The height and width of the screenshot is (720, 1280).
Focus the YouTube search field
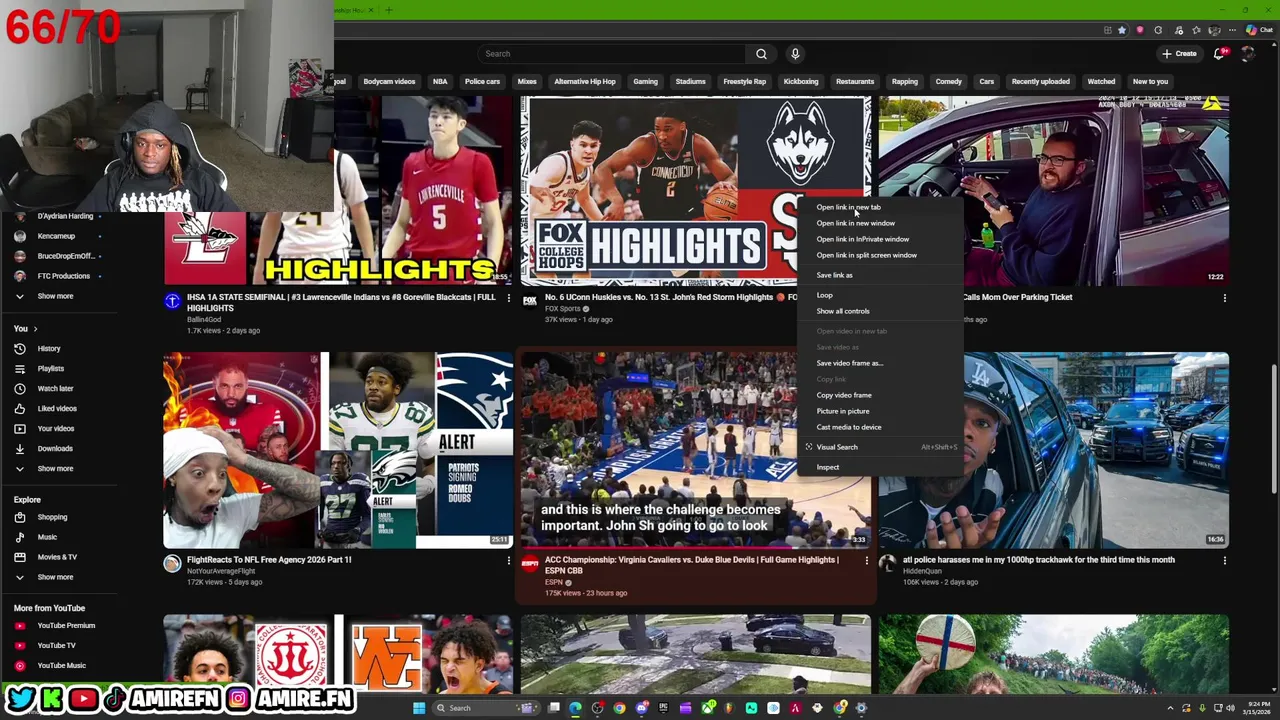click(610, 54)
